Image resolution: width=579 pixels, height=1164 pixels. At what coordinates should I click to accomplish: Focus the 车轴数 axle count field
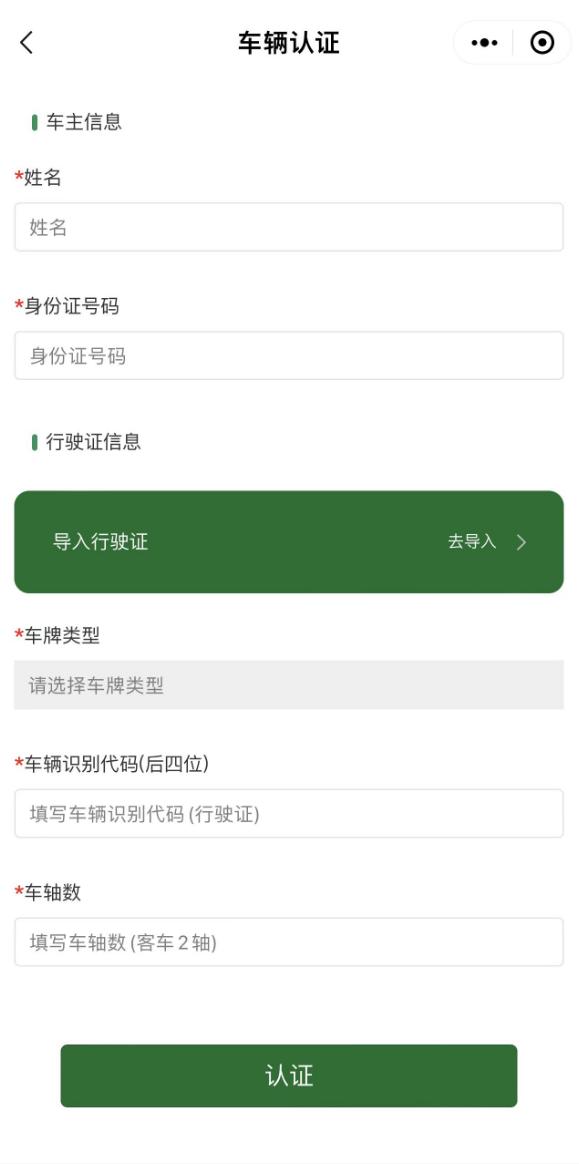click(289, 940)
